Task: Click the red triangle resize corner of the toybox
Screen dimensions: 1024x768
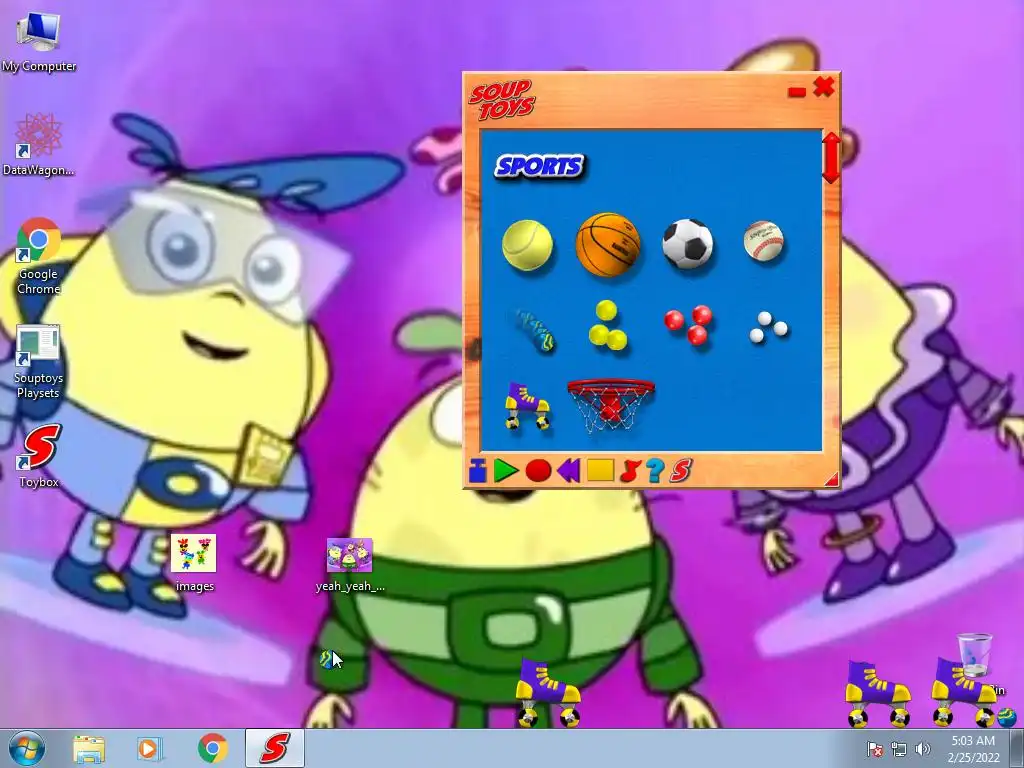Action: [x=832, y=480]
